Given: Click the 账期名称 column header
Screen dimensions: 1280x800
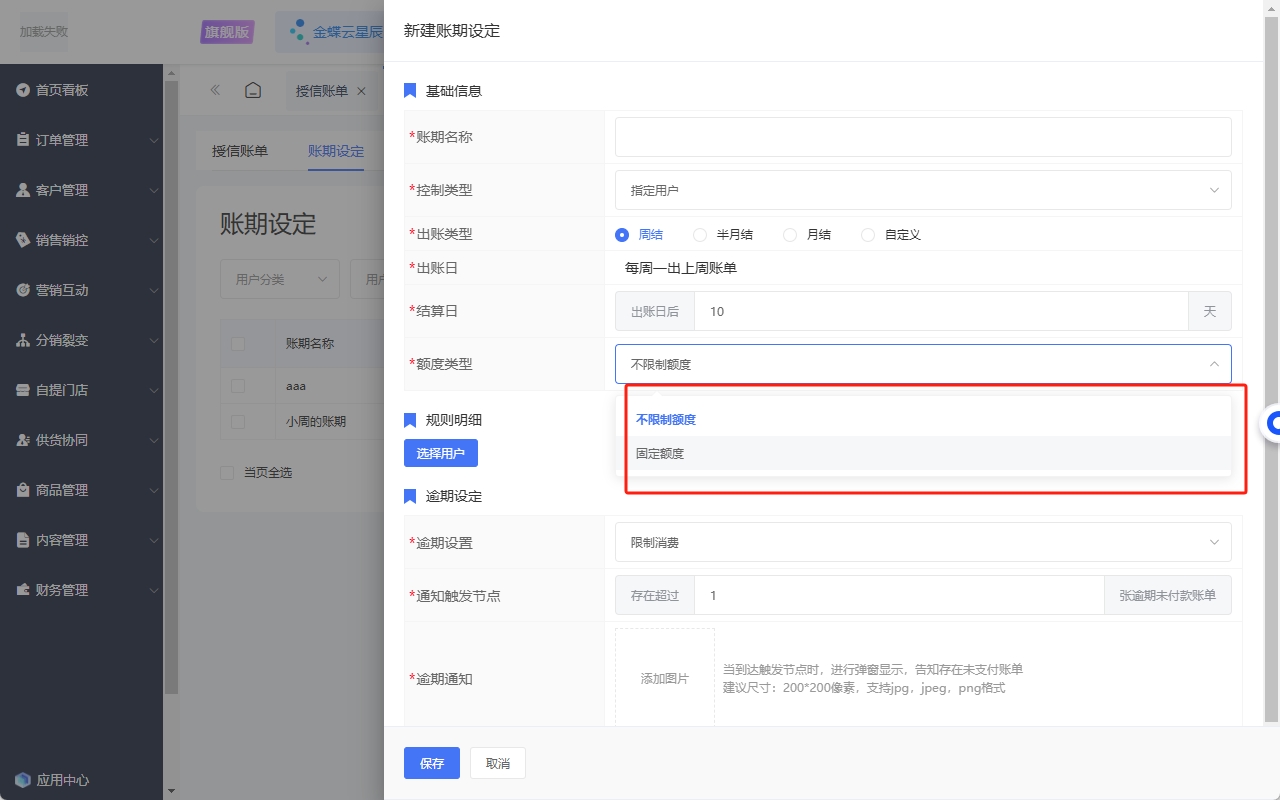Looking at the screenshot, I should [x=310, y=344].
